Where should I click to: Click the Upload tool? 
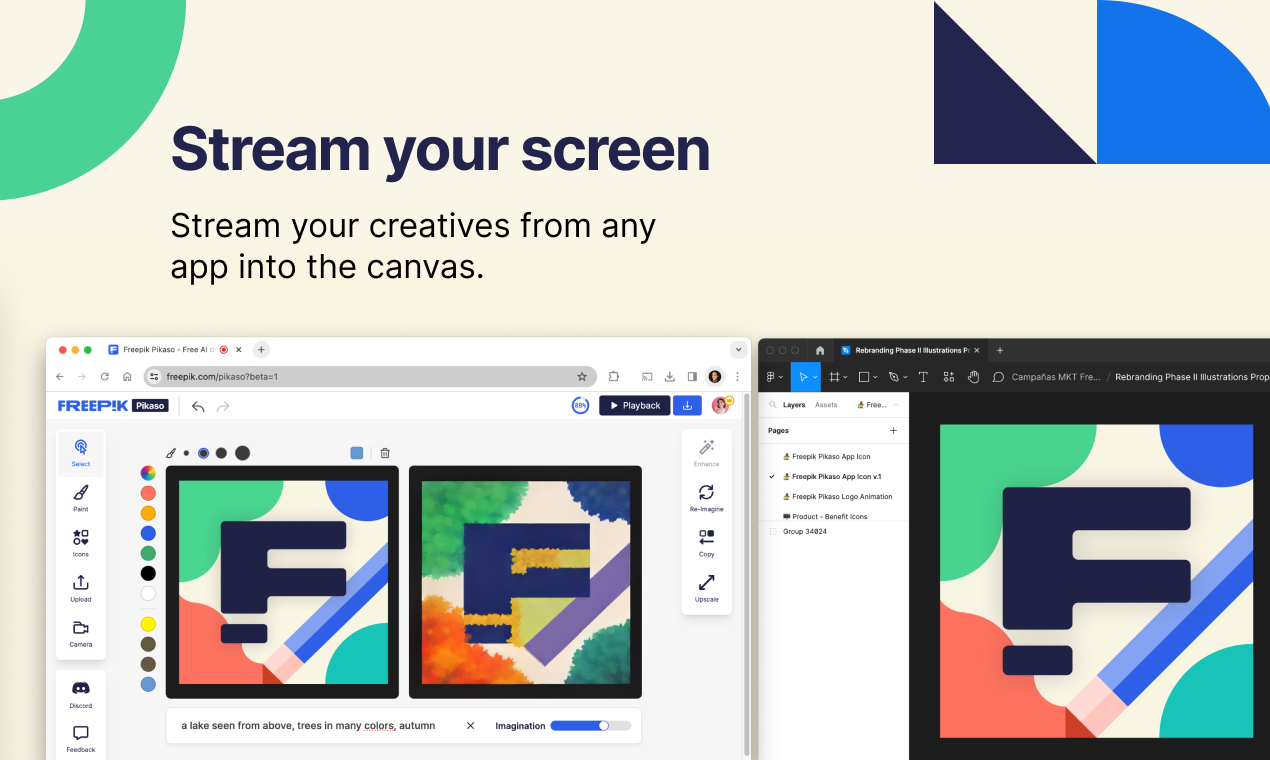[x=81, y=587]
